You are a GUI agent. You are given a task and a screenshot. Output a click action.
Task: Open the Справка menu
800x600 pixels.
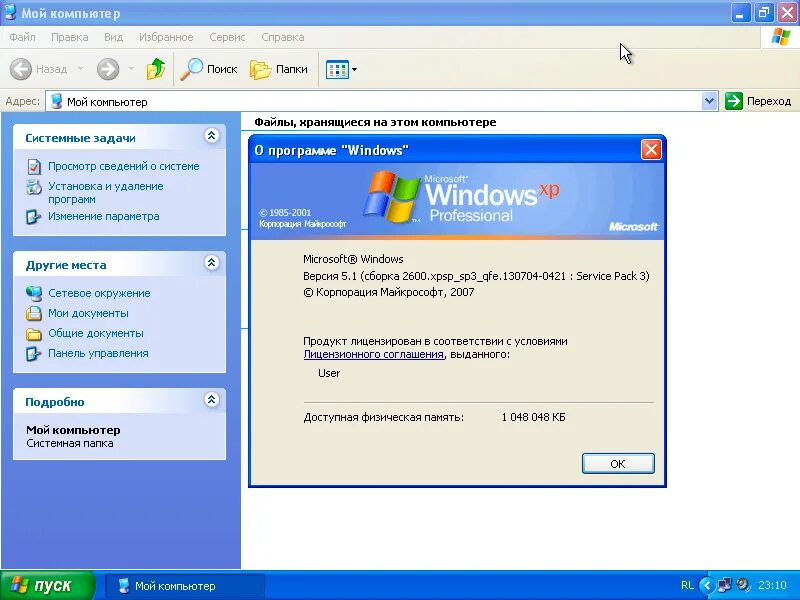tap(283, 37)
